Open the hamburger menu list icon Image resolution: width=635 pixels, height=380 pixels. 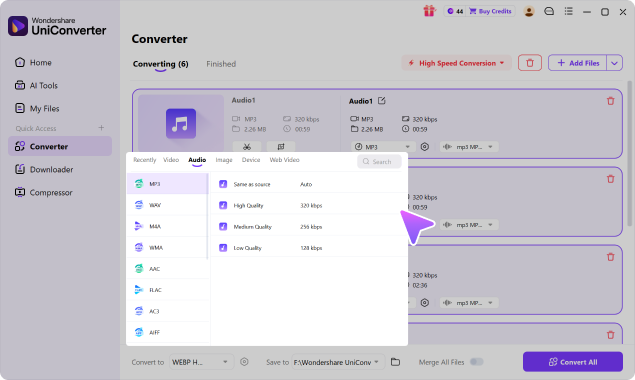pos(569,11)
